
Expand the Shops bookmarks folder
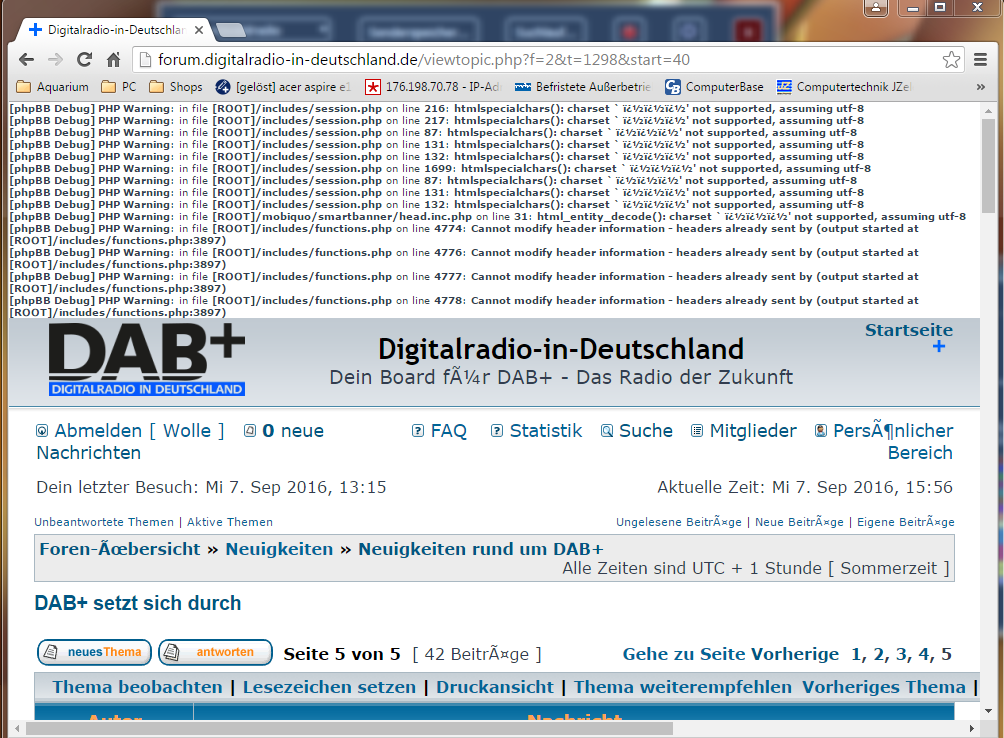point(176,87)
